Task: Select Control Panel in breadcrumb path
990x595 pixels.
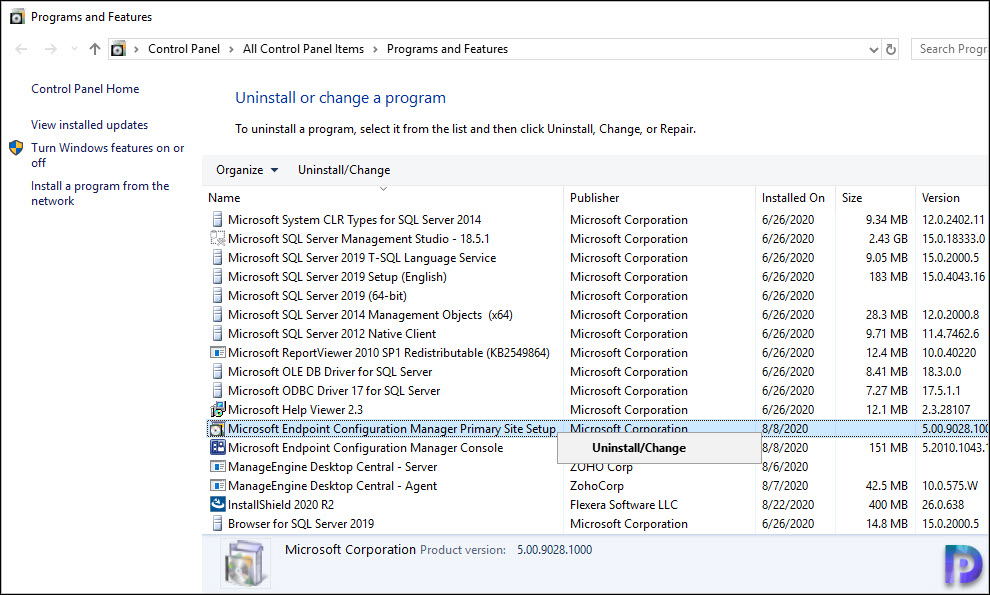Action: click(x=184, y=49)
